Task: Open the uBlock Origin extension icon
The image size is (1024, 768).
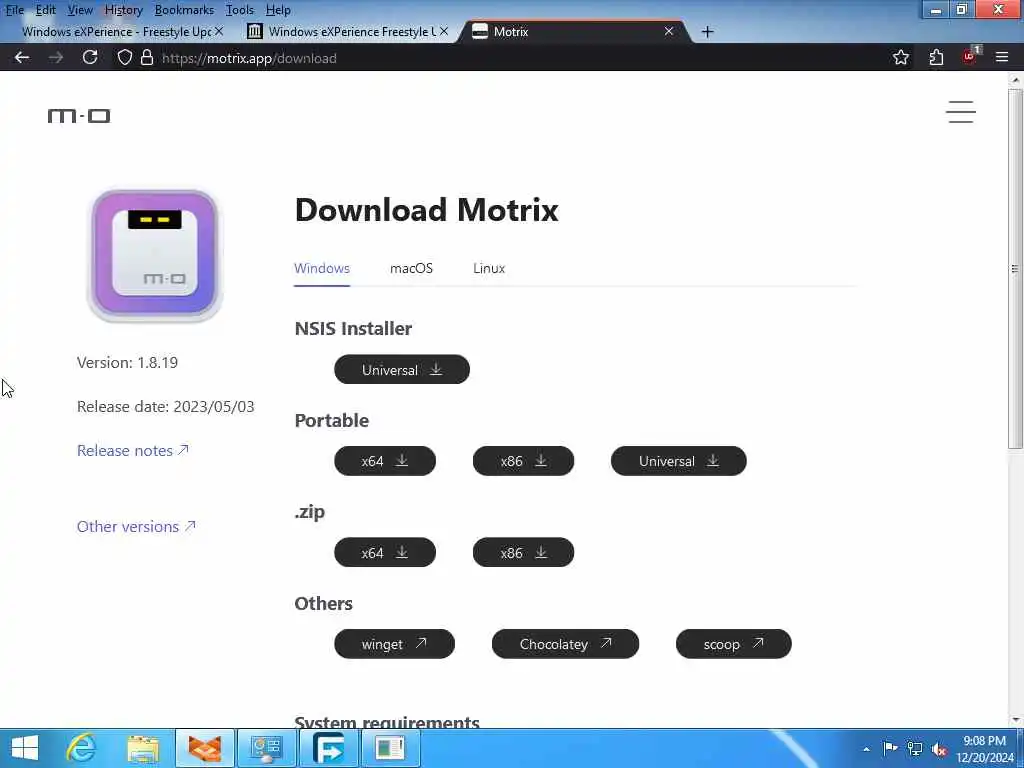Action: (970, 56)
